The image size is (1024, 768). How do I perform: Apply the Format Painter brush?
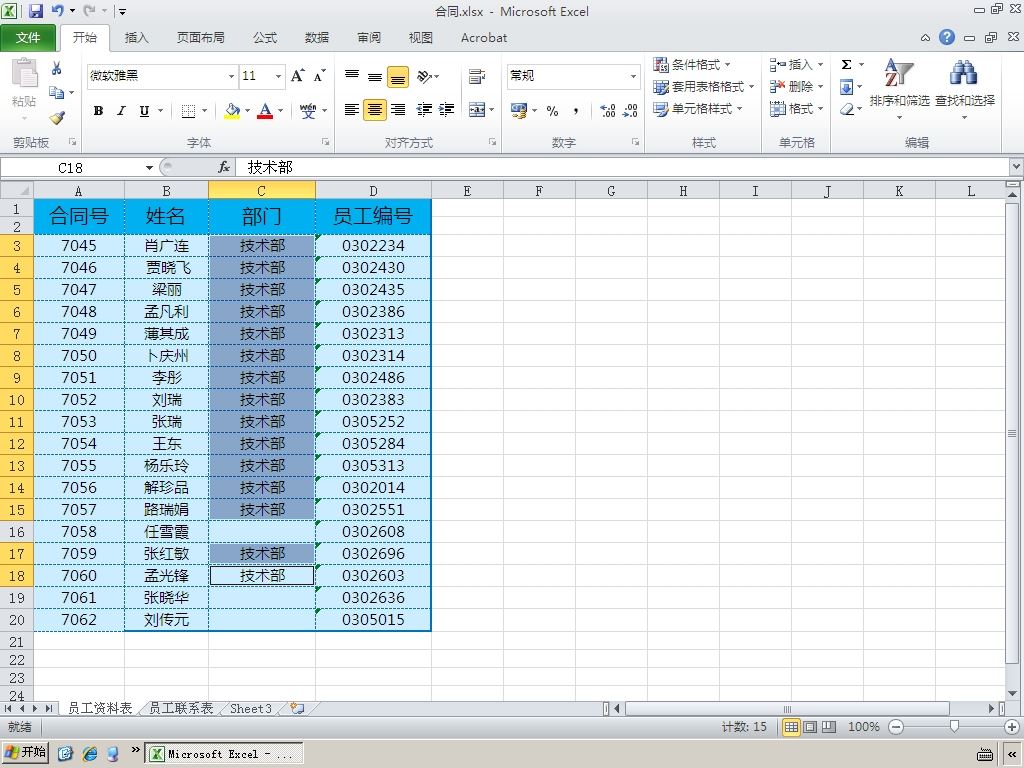click(x=57, y=118)
